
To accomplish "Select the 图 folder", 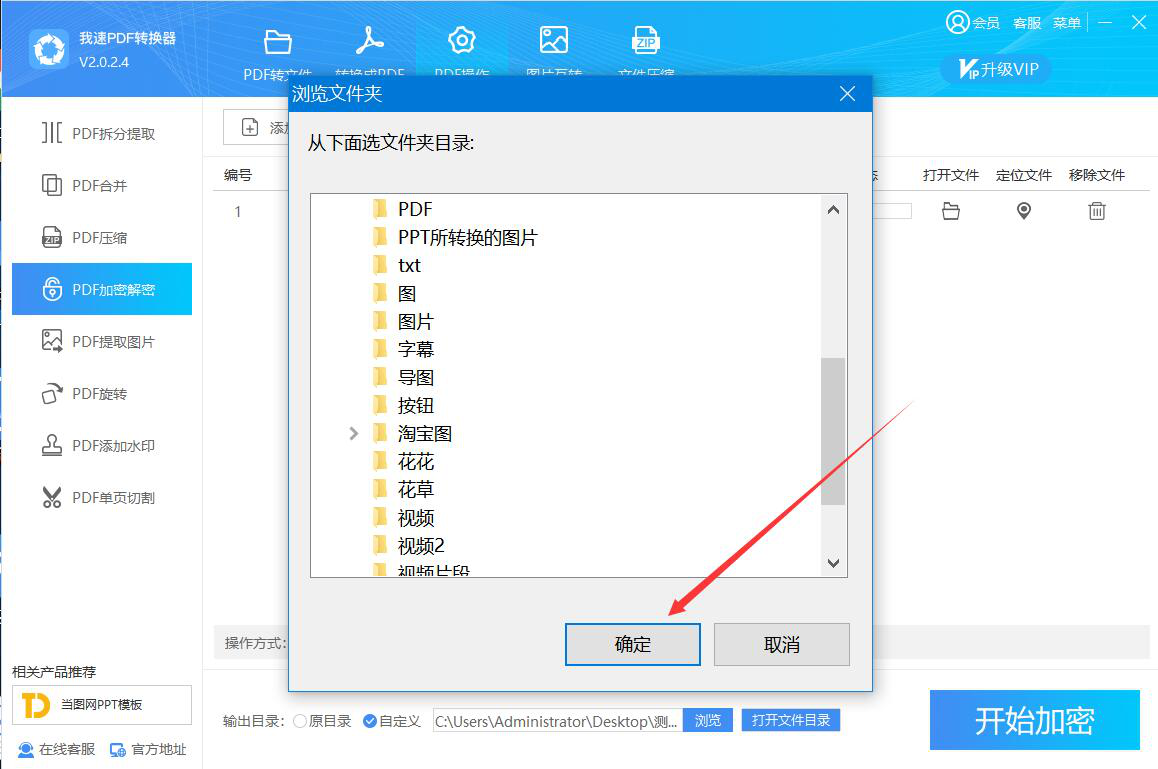I will tap(407, 294).
